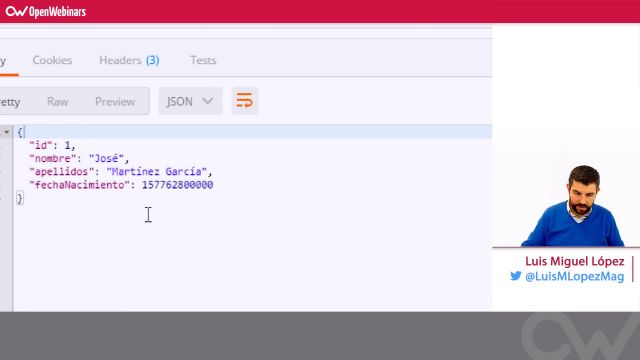640x360 pixels.
Task: Click the "apellidos" key in JSON
Action: click(x=62, y=172)
